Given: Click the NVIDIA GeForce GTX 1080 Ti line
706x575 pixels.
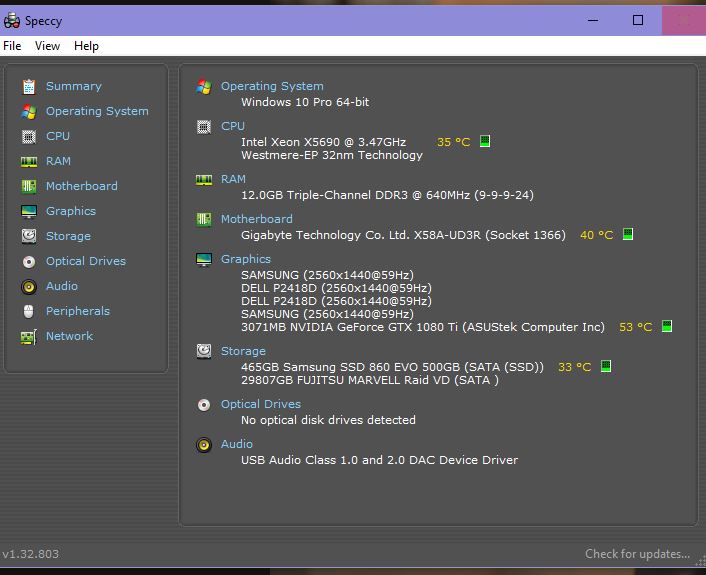Looking at the screenshot, I should 423,327.
